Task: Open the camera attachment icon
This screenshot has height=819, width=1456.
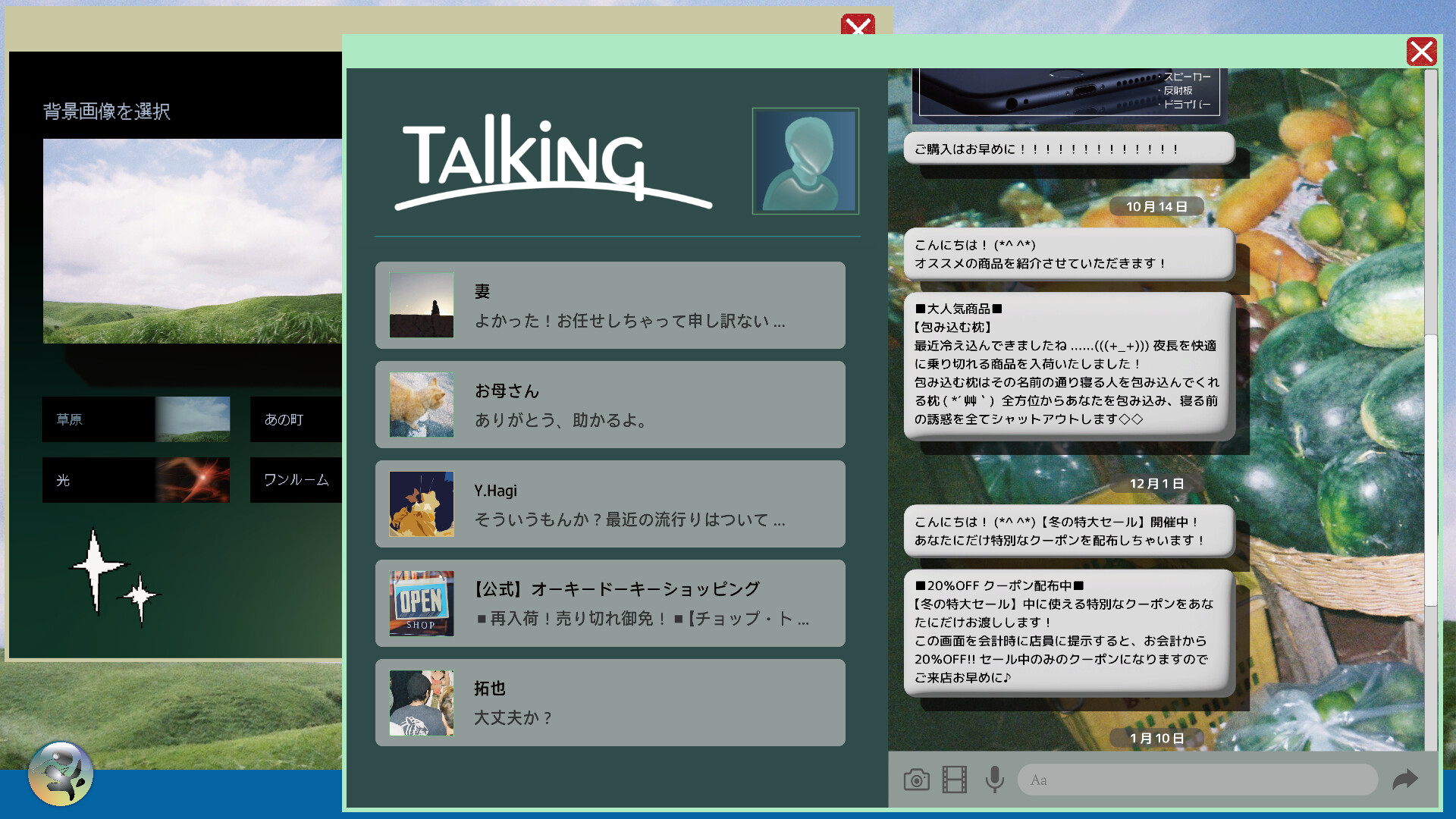Action: pos(916,780)
